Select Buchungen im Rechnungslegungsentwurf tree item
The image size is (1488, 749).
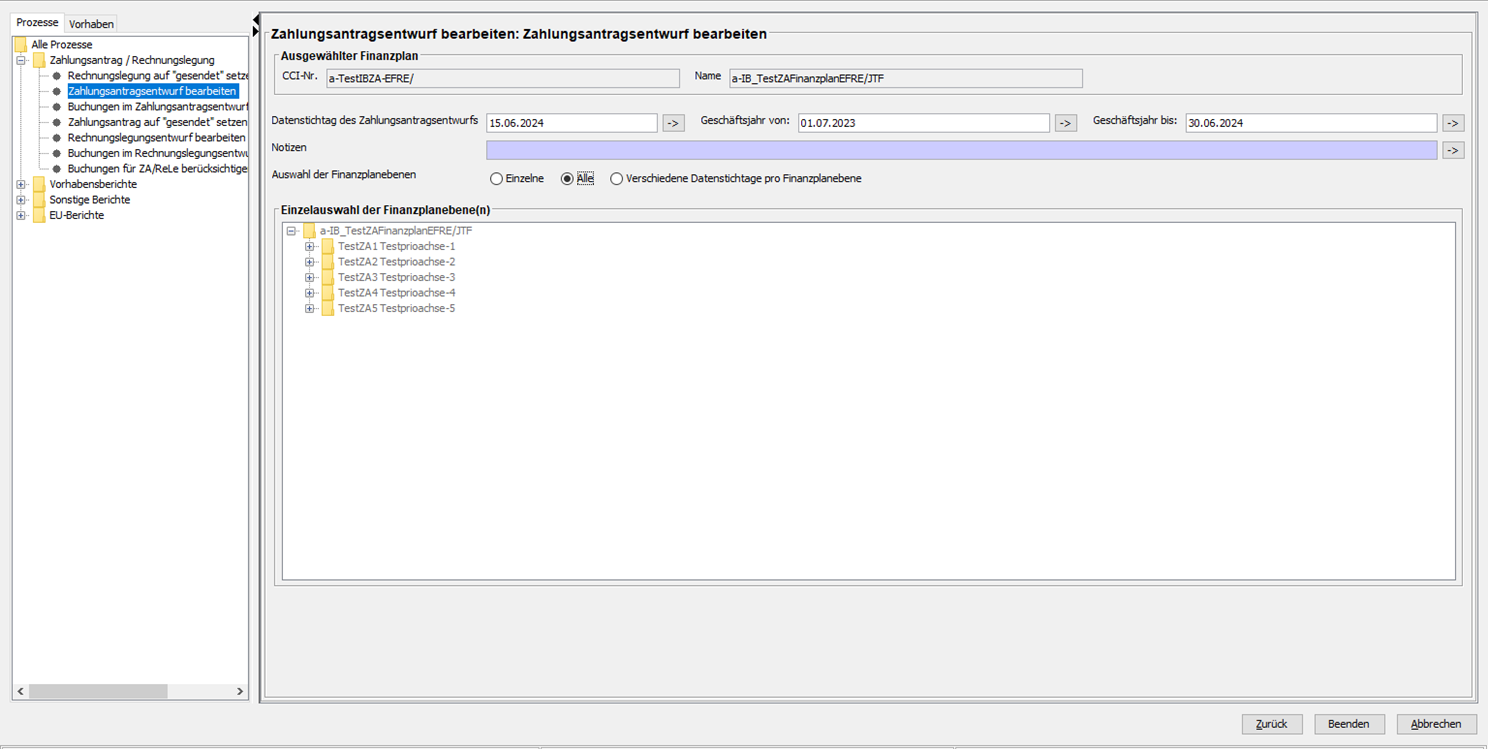coord(157,153)
